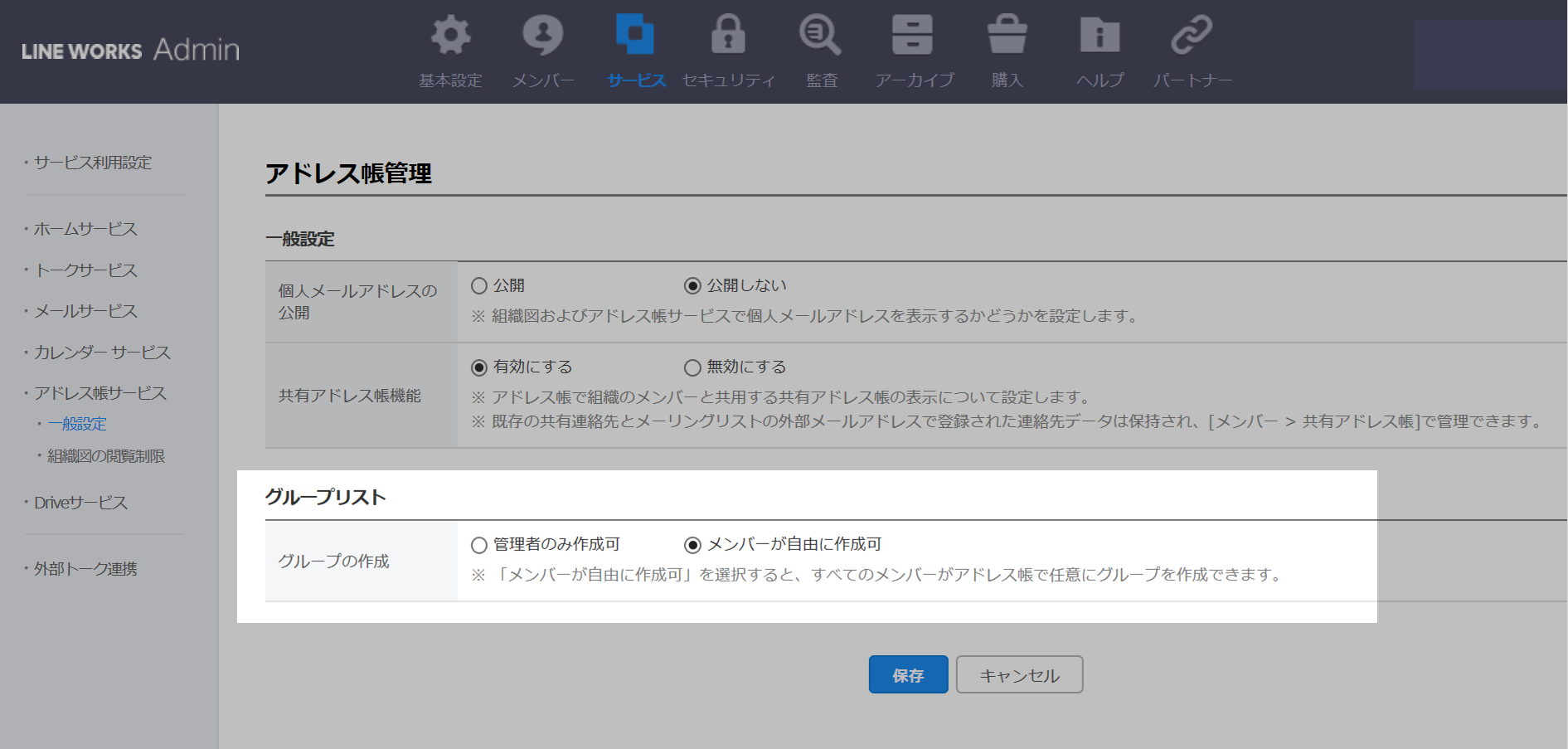Open the ヘルプ info icon
This screenshot has height=749, width=1568.
[x=1100, y=36]
